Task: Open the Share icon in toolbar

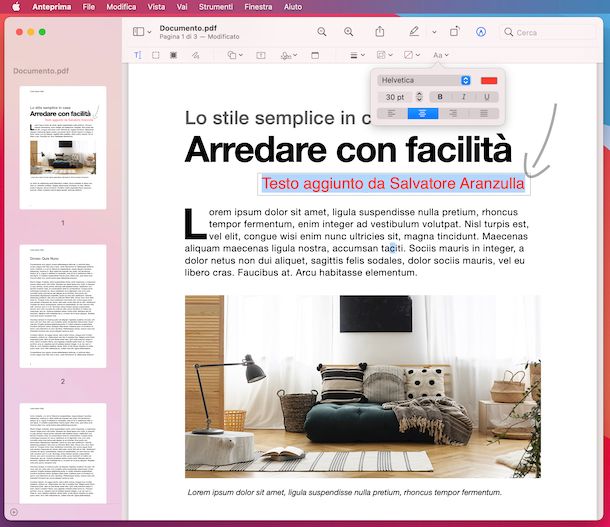Action: coord(380,32)
